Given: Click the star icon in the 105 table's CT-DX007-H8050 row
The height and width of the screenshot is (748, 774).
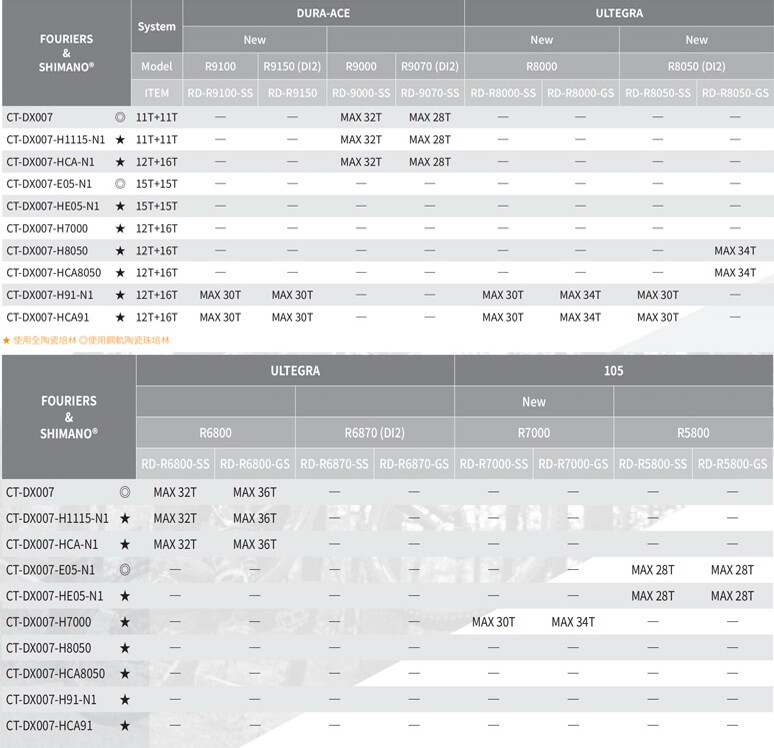Looking at the screenshot, I should point(125,648).
